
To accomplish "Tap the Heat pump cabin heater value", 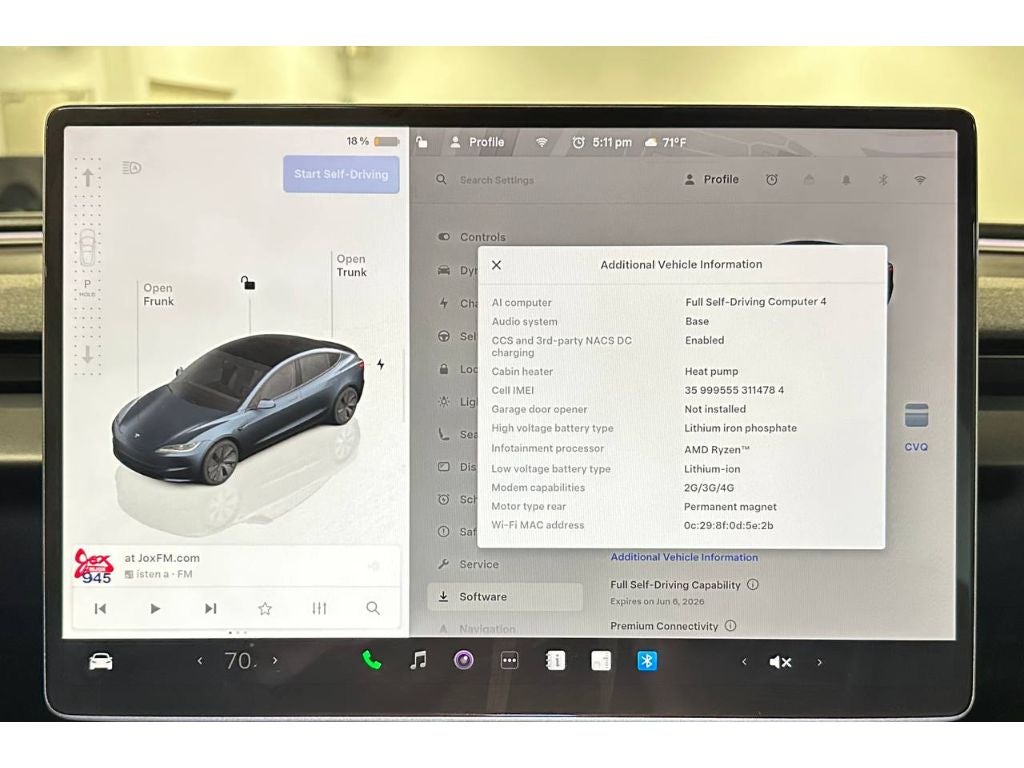I will click(x=711, y=371).
